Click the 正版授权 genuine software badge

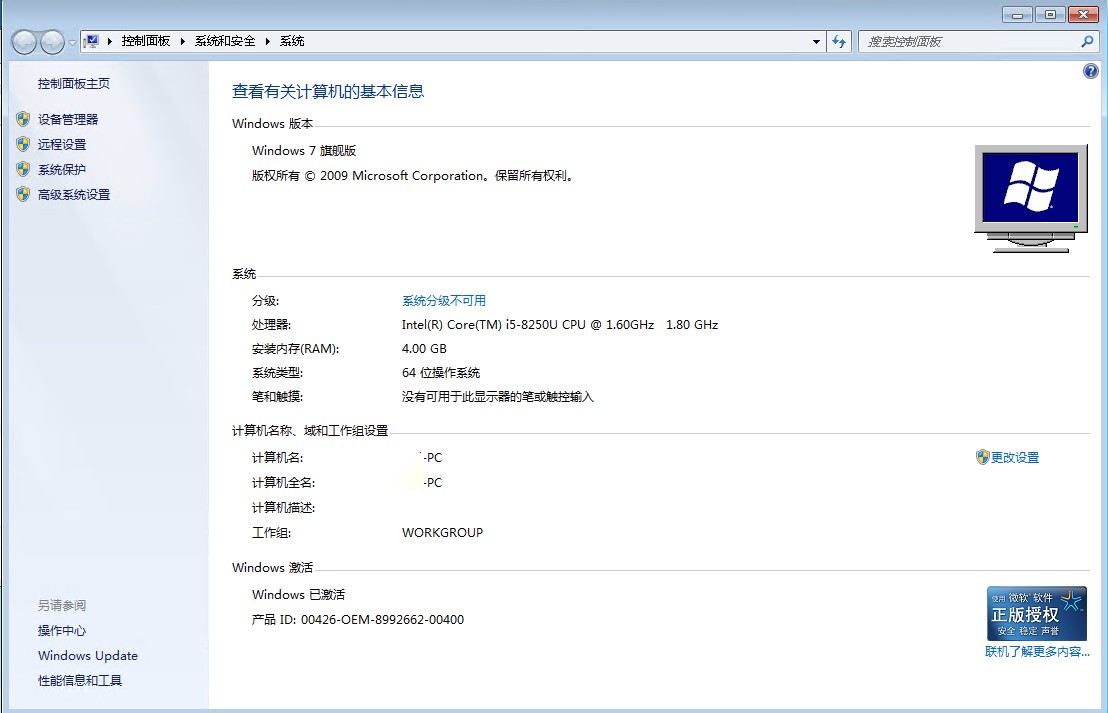click(x=1037, y=613)
